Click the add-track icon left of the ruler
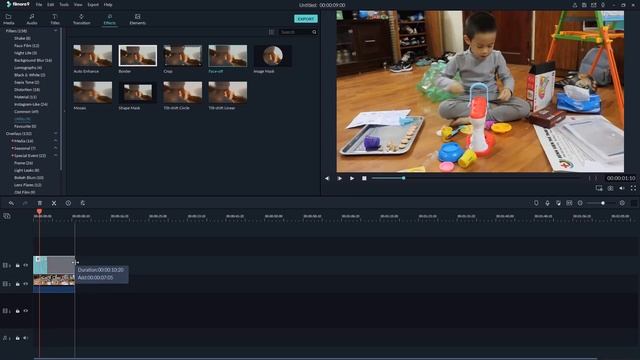Screen dimensions: 640x360 7,216
